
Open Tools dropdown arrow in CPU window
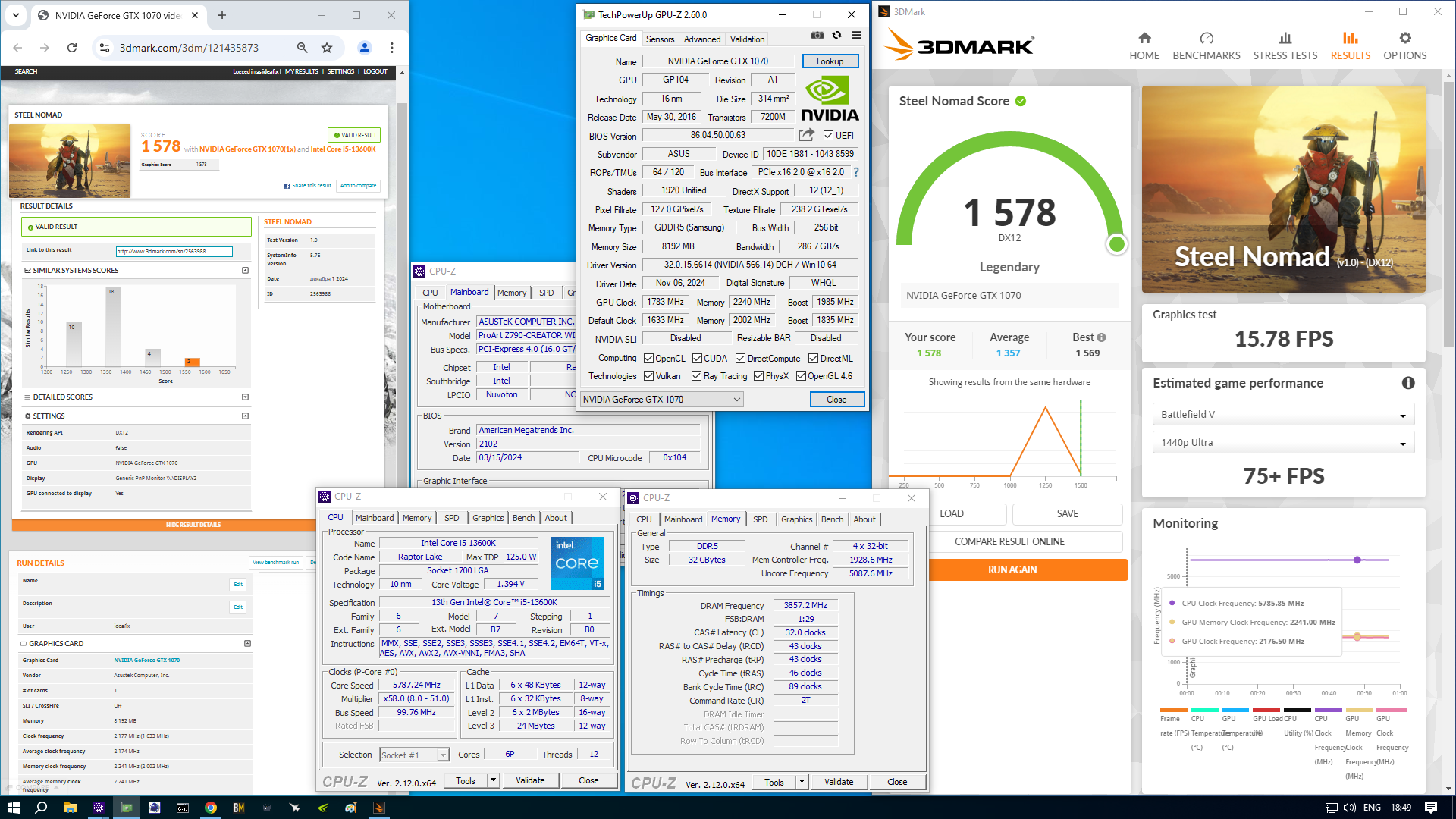[493, 780]
